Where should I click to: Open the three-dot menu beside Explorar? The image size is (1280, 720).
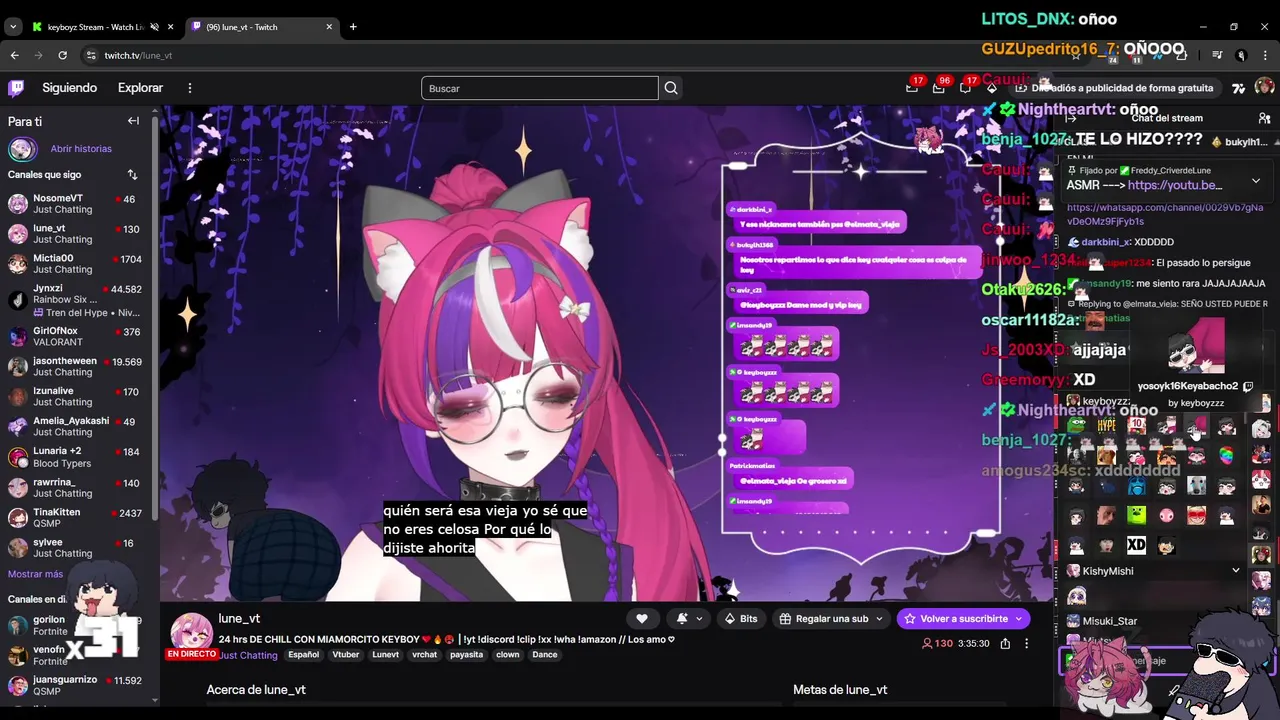(189, 88)
